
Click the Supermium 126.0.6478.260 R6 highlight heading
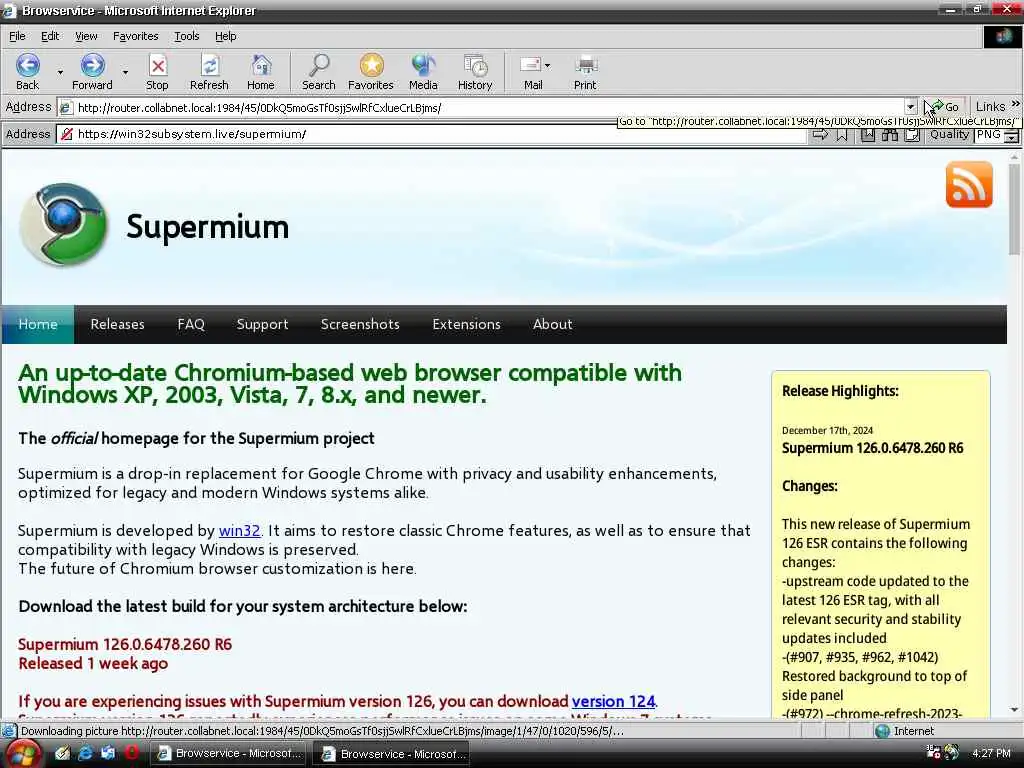point(872,448)
